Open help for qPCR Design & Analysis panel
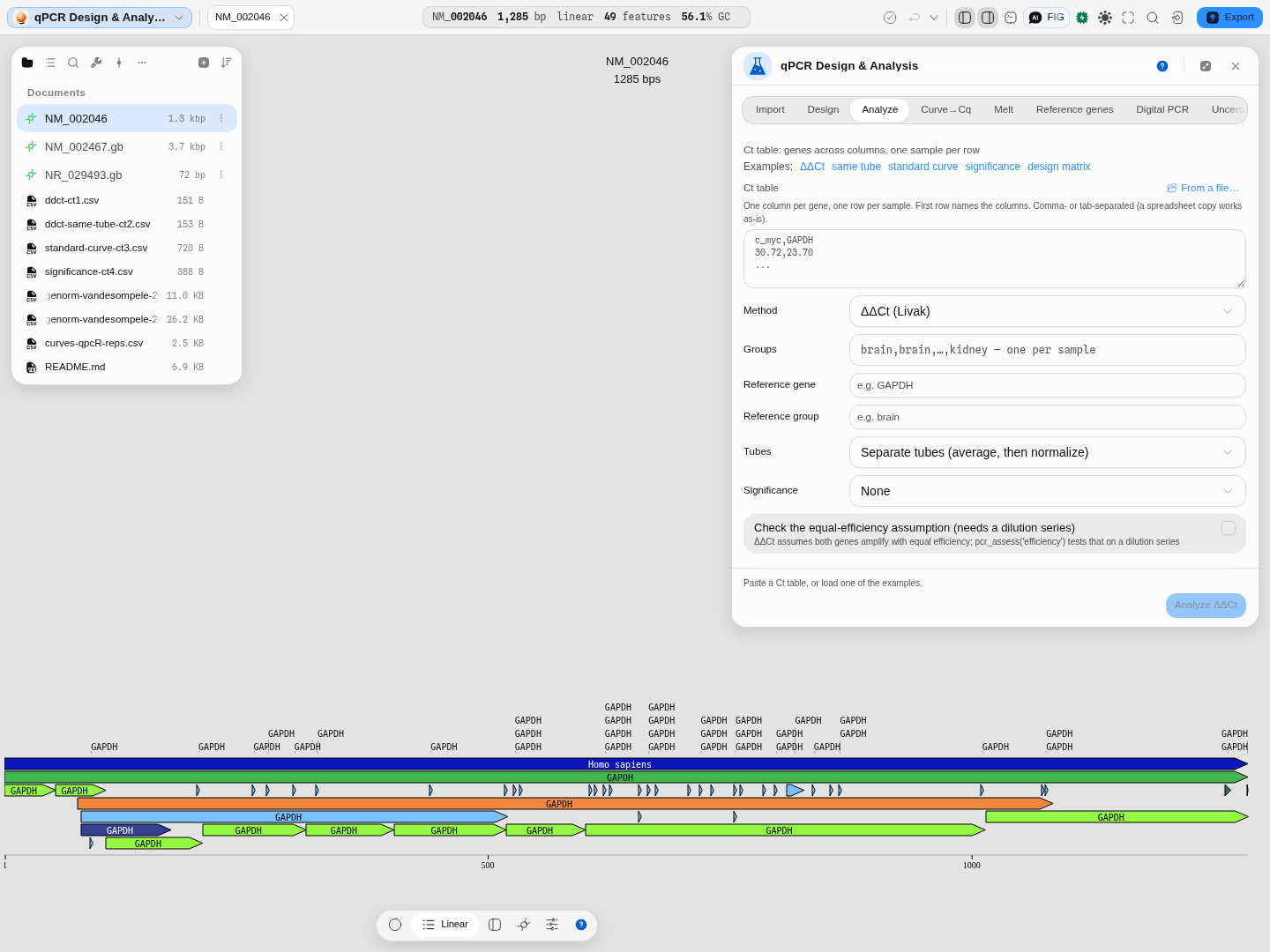 point(1162,66)
